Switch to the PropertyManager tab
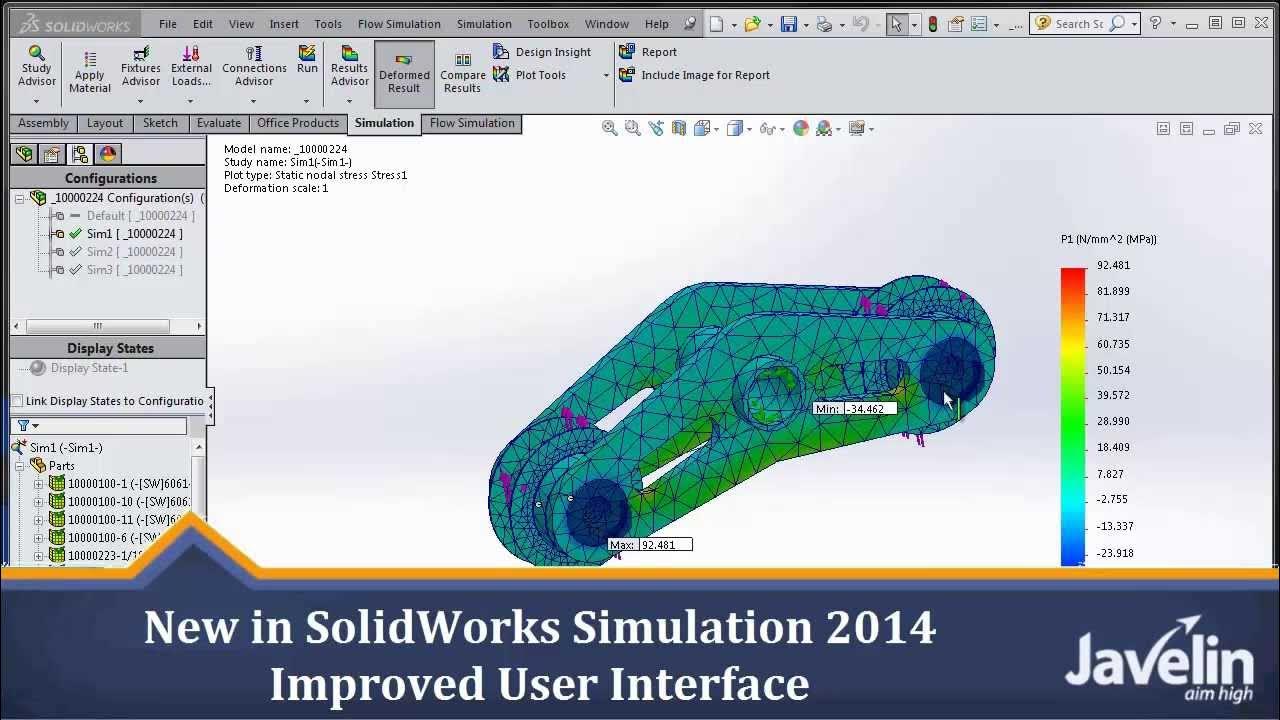 coord(52,154)
